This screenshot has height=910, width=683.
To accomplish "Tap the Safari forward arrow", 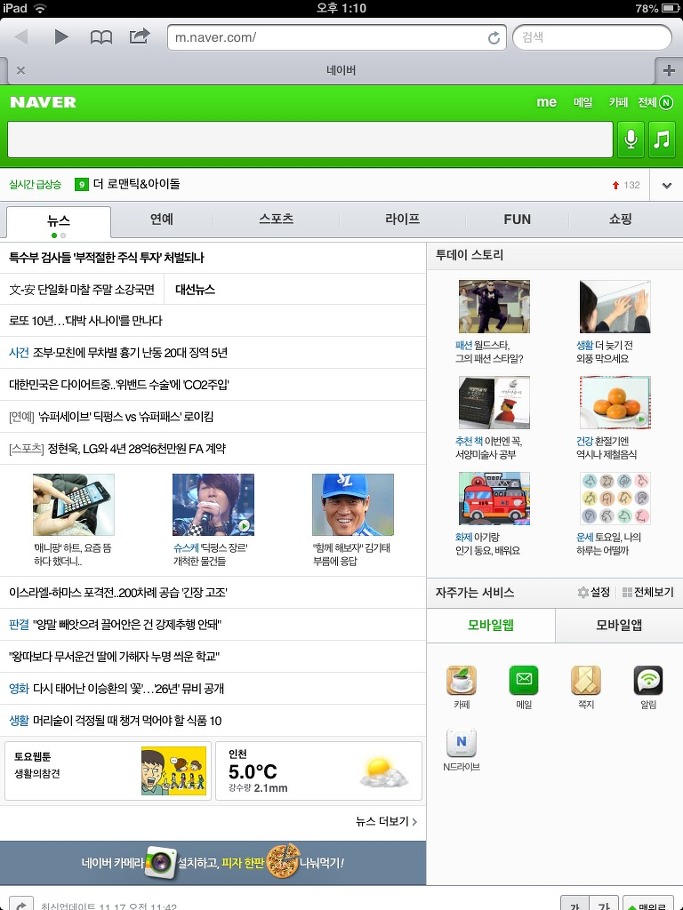I will [60, 37].
